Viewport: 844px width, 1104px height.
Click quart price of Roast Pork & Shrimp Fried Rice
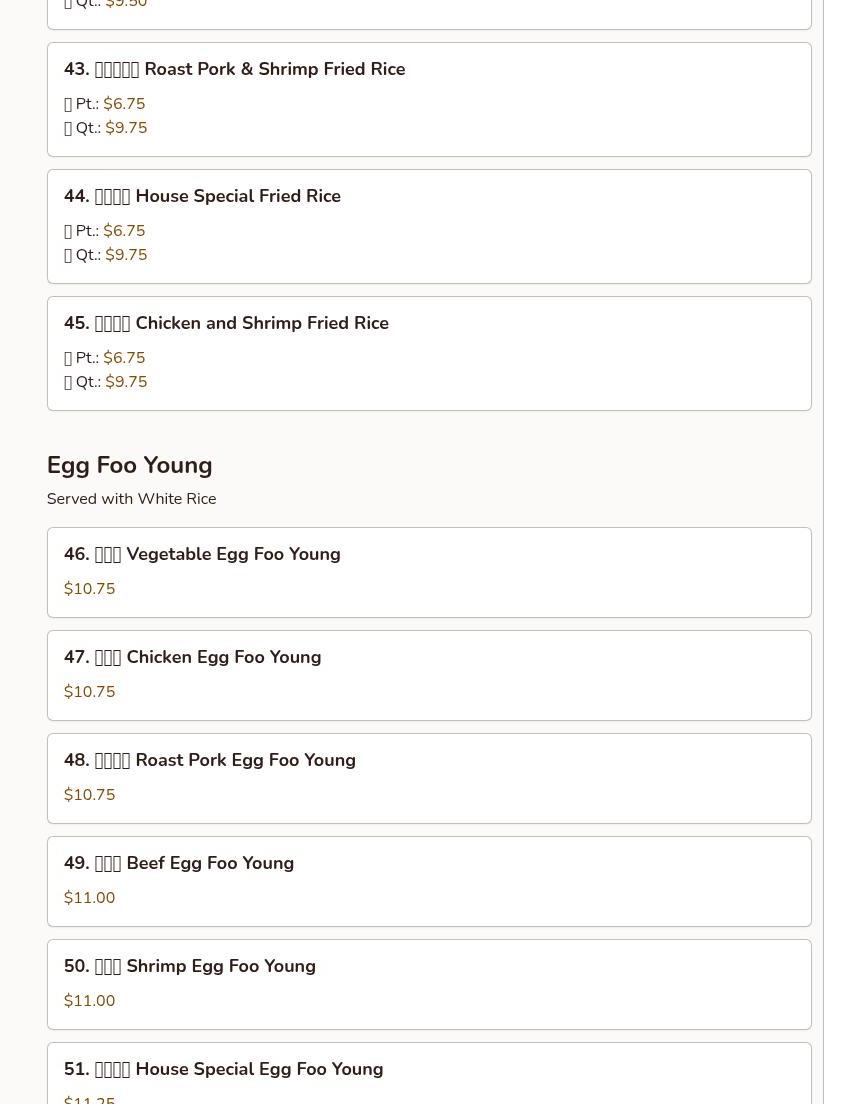tap(126, 128)
